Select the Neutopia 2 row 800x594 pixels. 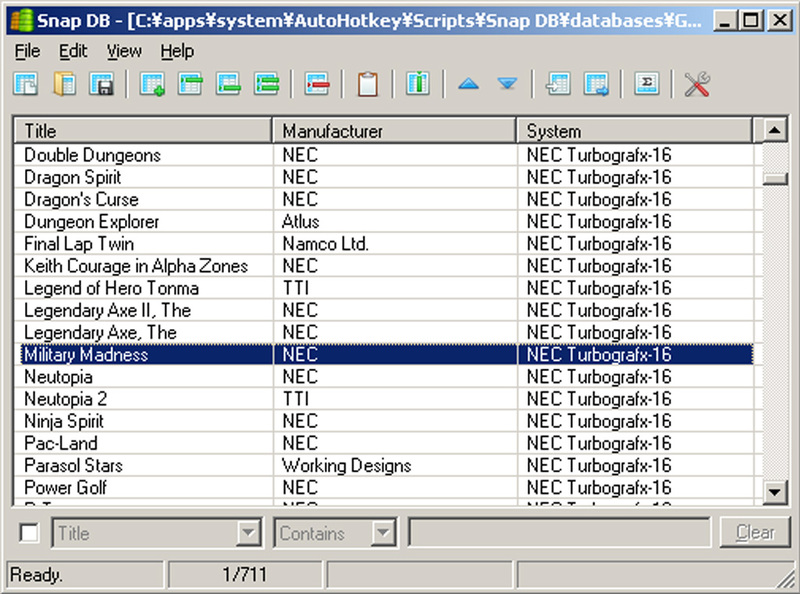[x=384, y=399]
